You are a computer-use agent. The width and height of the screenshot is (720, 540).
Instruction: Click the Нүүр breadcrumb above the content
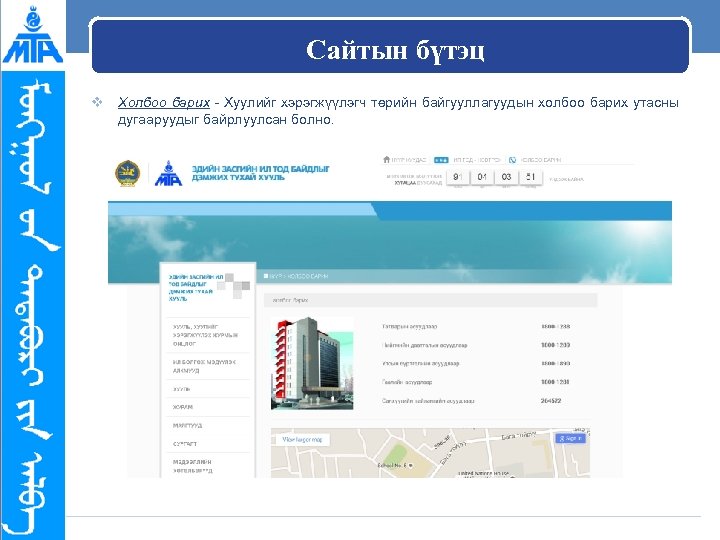point(274,276)
